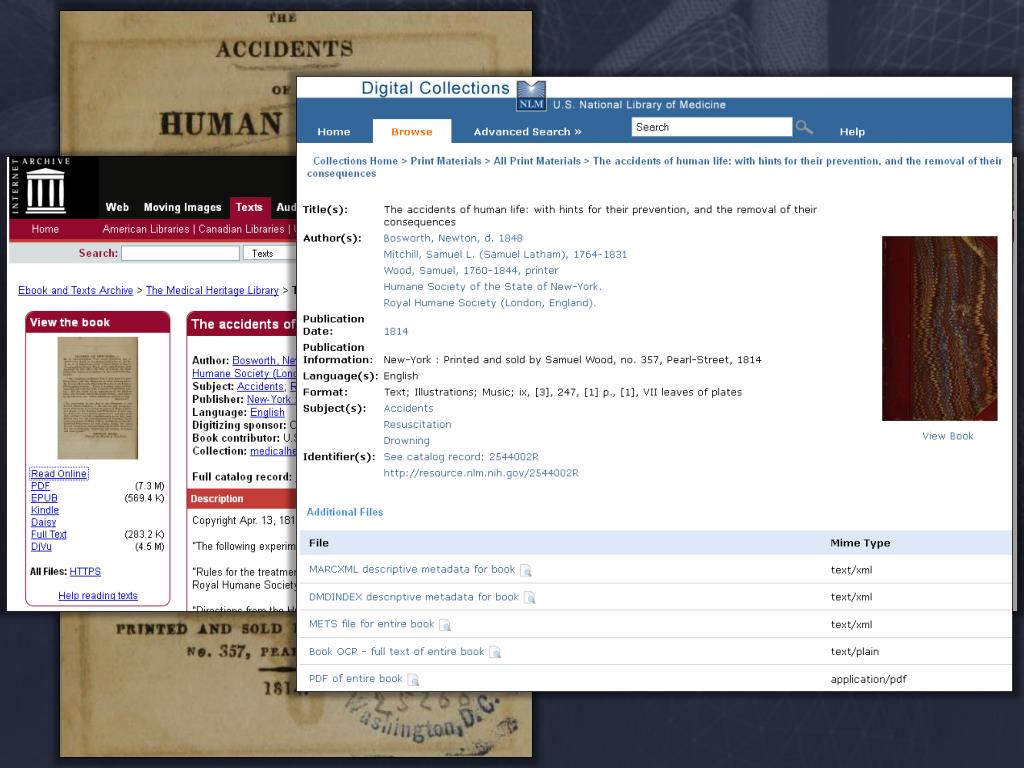1024x768 pixels.
Task: Open American Libraries link
Action: 146,229
